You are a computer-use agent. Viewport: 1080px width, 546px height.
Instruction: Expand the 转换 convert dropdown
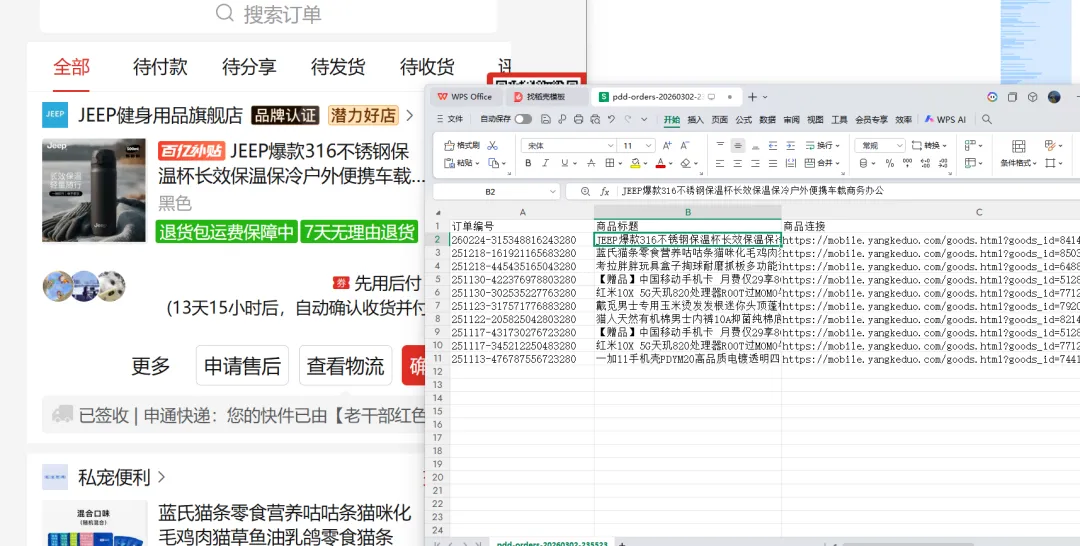tap(944, 145)
